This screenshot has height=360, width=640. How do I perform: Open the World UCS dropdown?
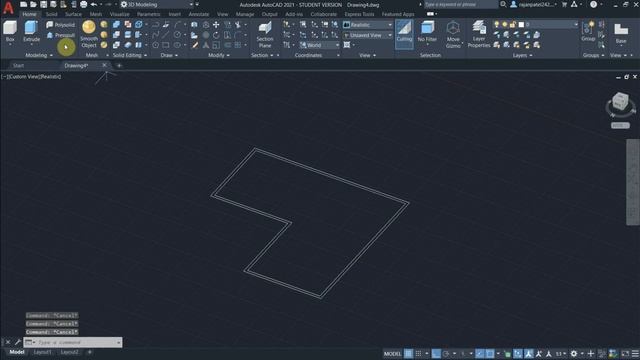click(320, 45)
